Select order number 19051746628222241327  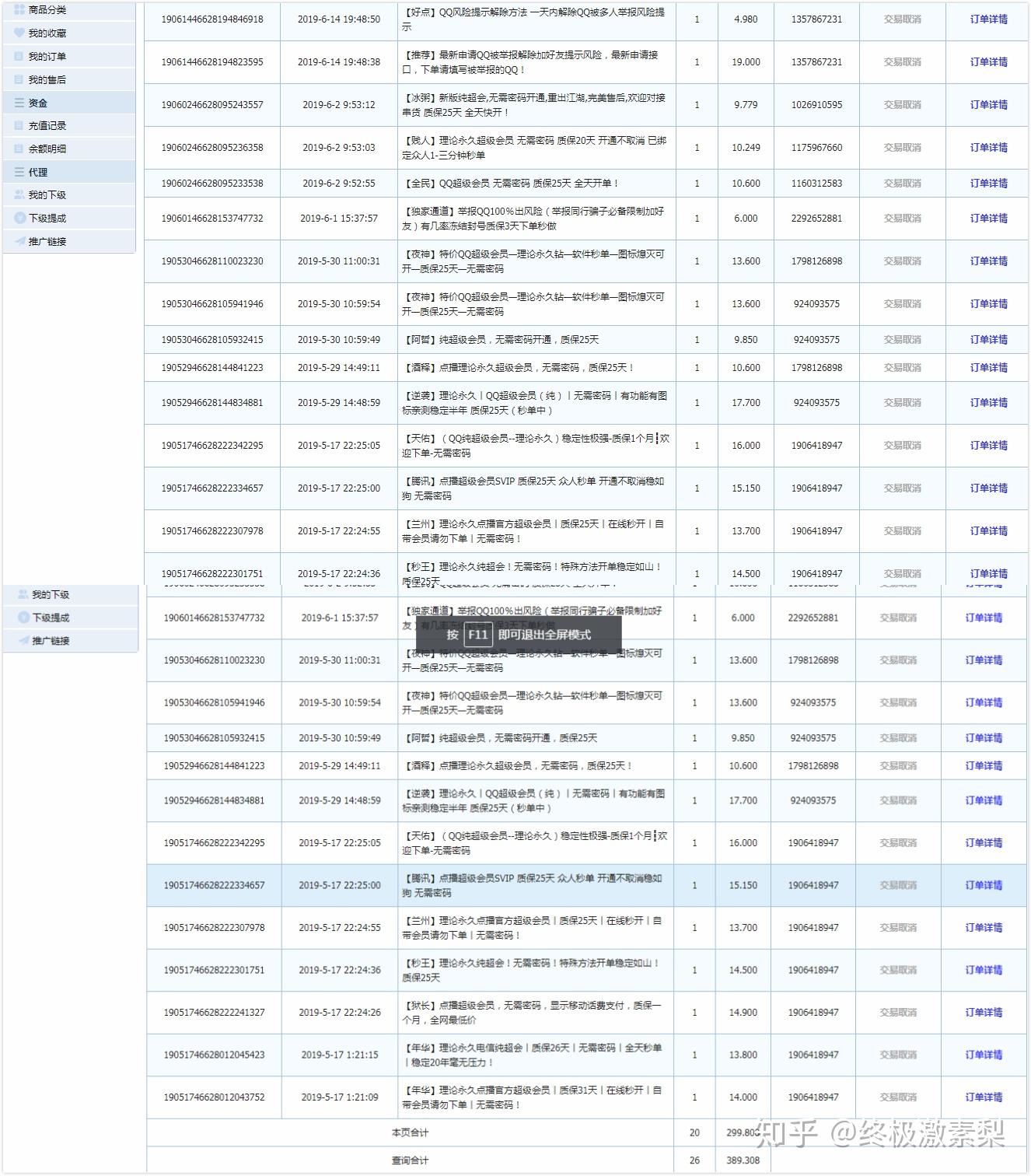point(214,1013)
